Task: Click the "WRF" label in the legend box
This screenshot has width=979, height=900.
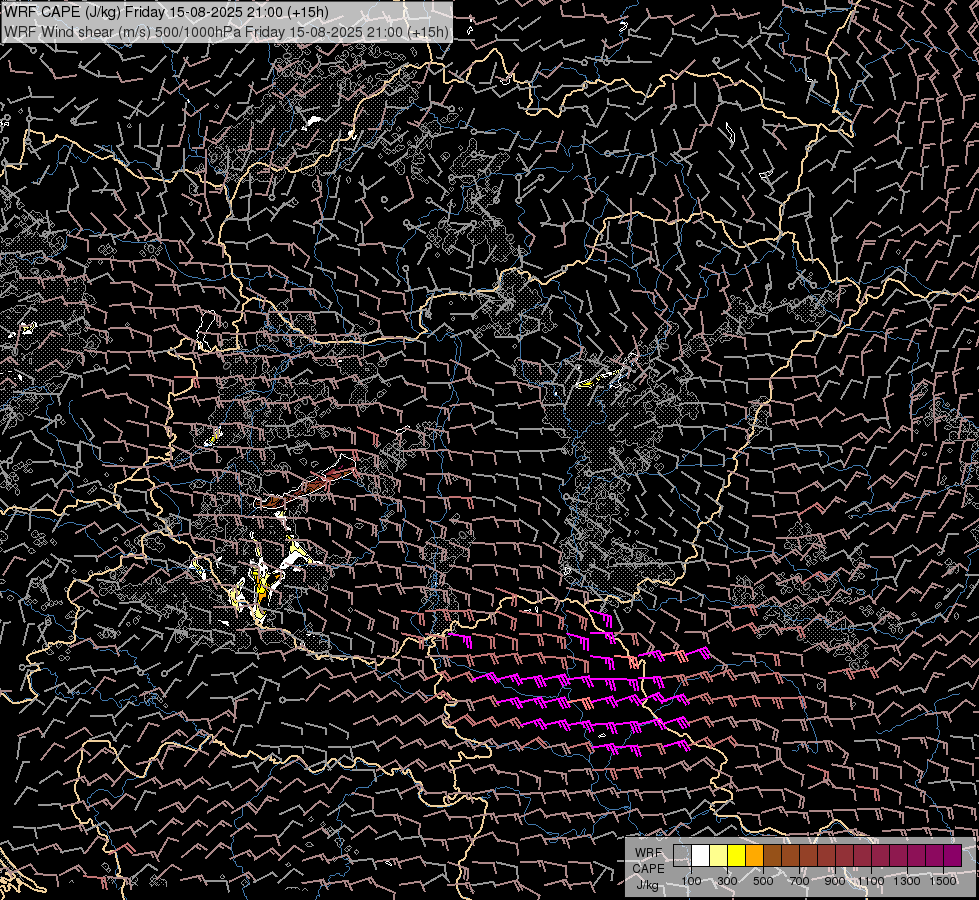Action: click(x=649, y=853)
